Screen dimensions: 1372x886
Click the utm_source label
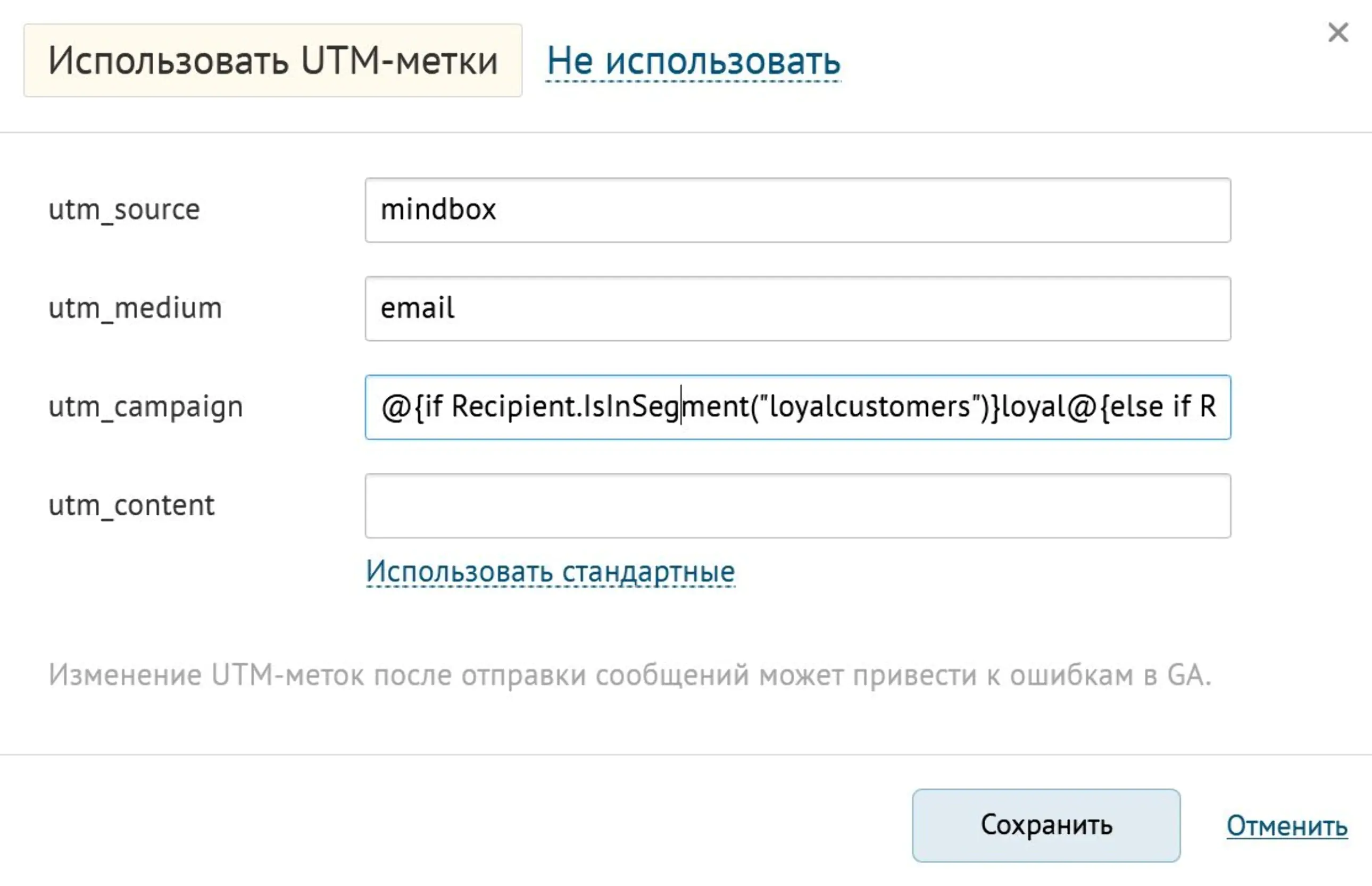tap(124, 211)
